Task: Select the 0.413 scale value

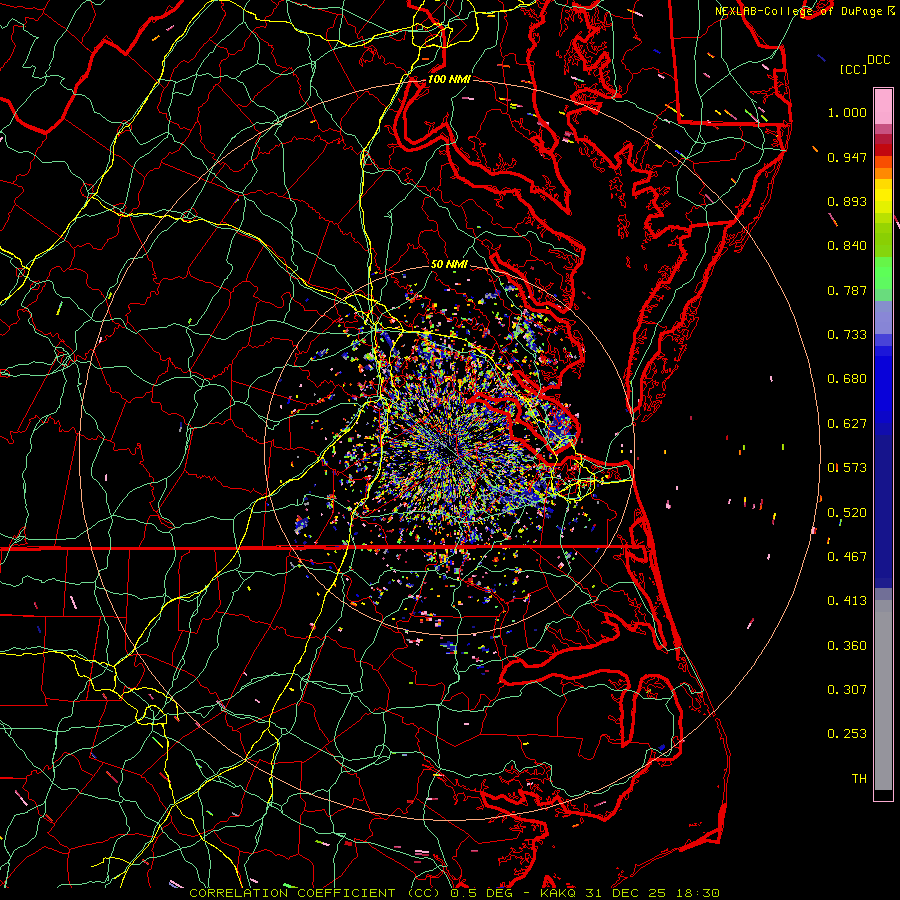Action: pyautogui.click(x=847, y=601)
